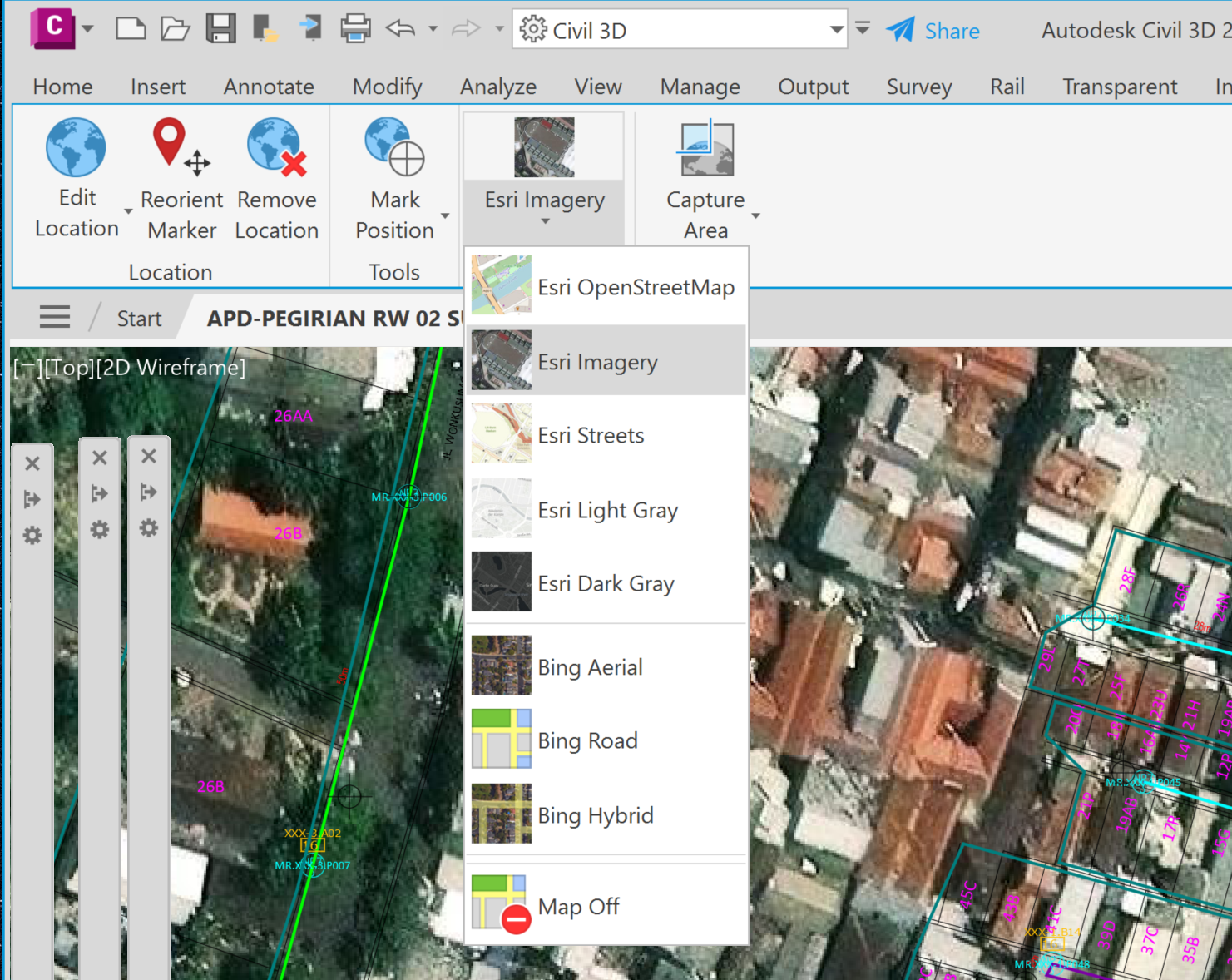Choose Esri Dark Gray basemap
The width and height of the screenshot is (1232, 980).
click(606, 582)
